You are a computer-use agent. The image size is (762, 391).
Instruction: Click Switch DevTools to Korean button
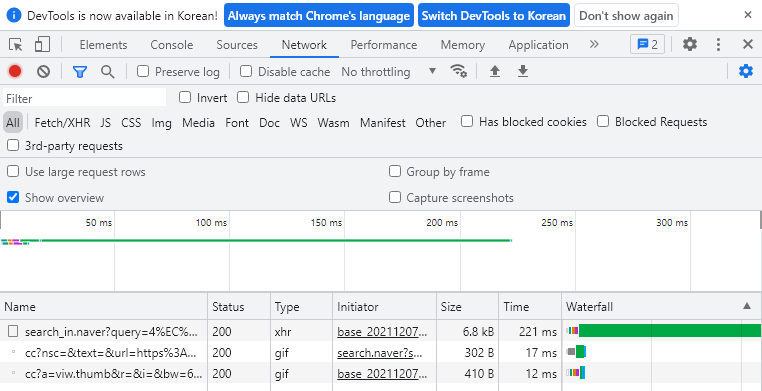coord(494,16)
